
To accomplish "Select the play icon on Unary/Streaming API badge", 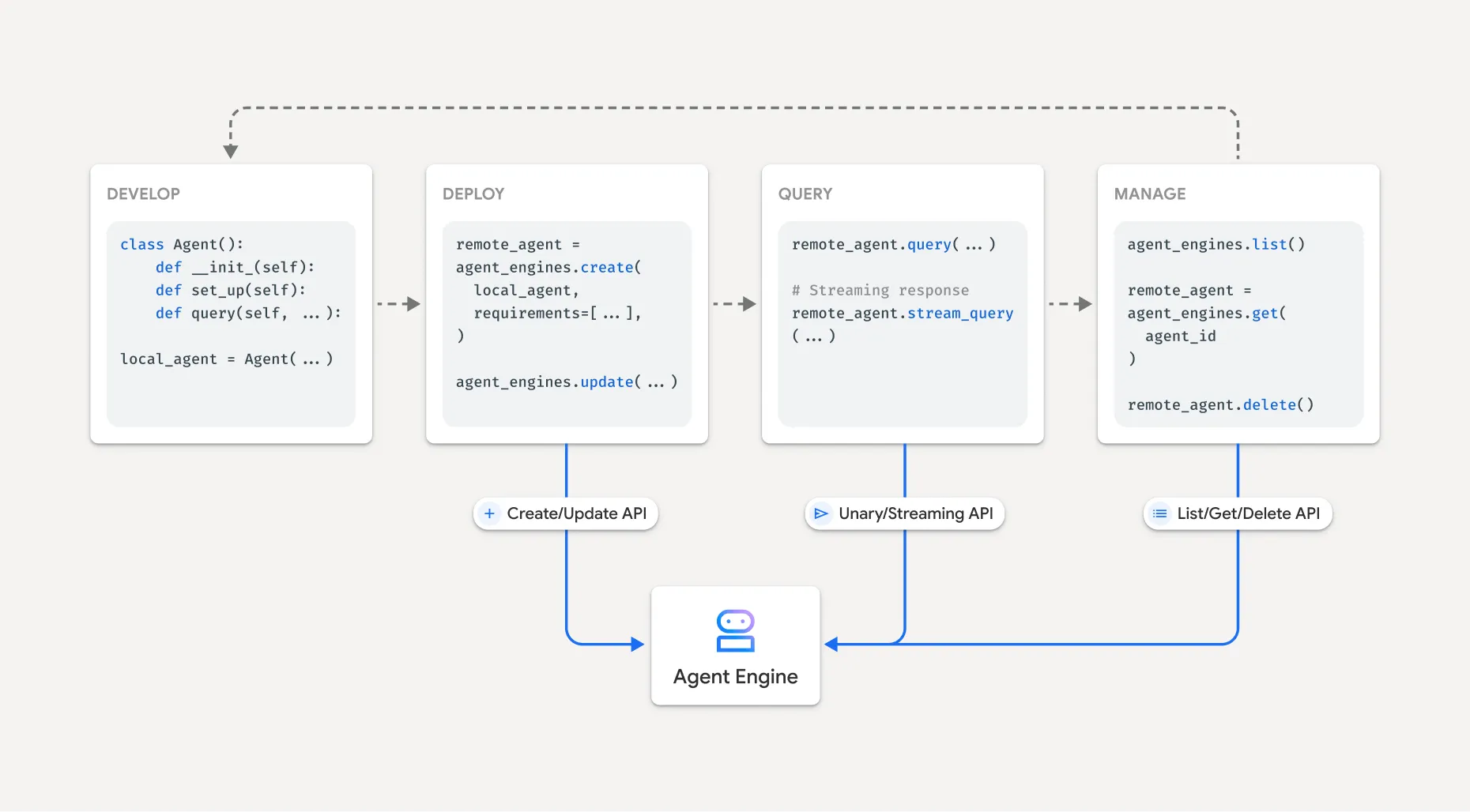I will [x=821, y=513].
